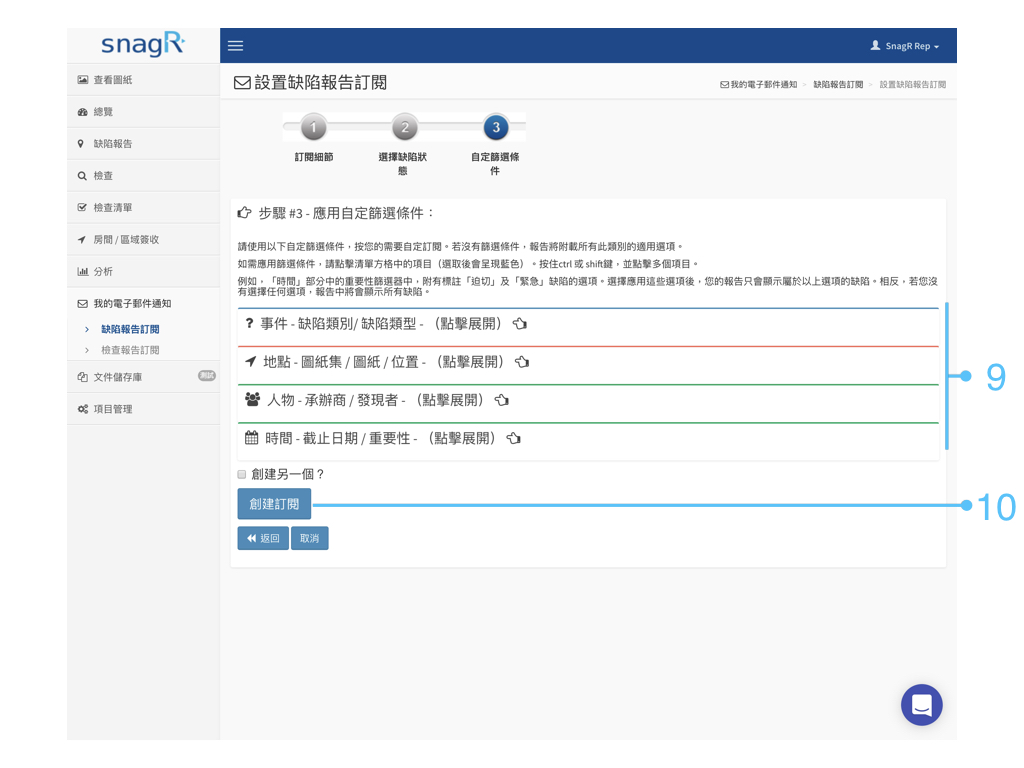1024x768 pixels.
Task: Click the picture icon next to 查看圖紙
Action: coord(82,80)
